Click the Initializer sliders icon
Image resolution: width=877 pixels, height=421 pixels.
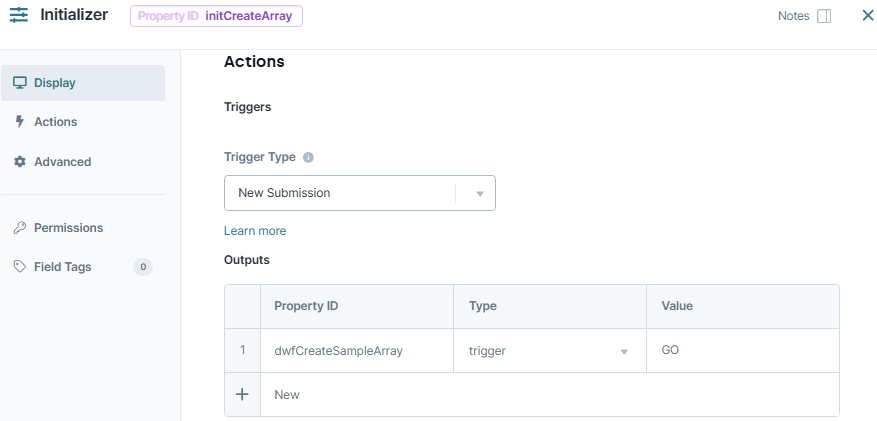point(19,16)
